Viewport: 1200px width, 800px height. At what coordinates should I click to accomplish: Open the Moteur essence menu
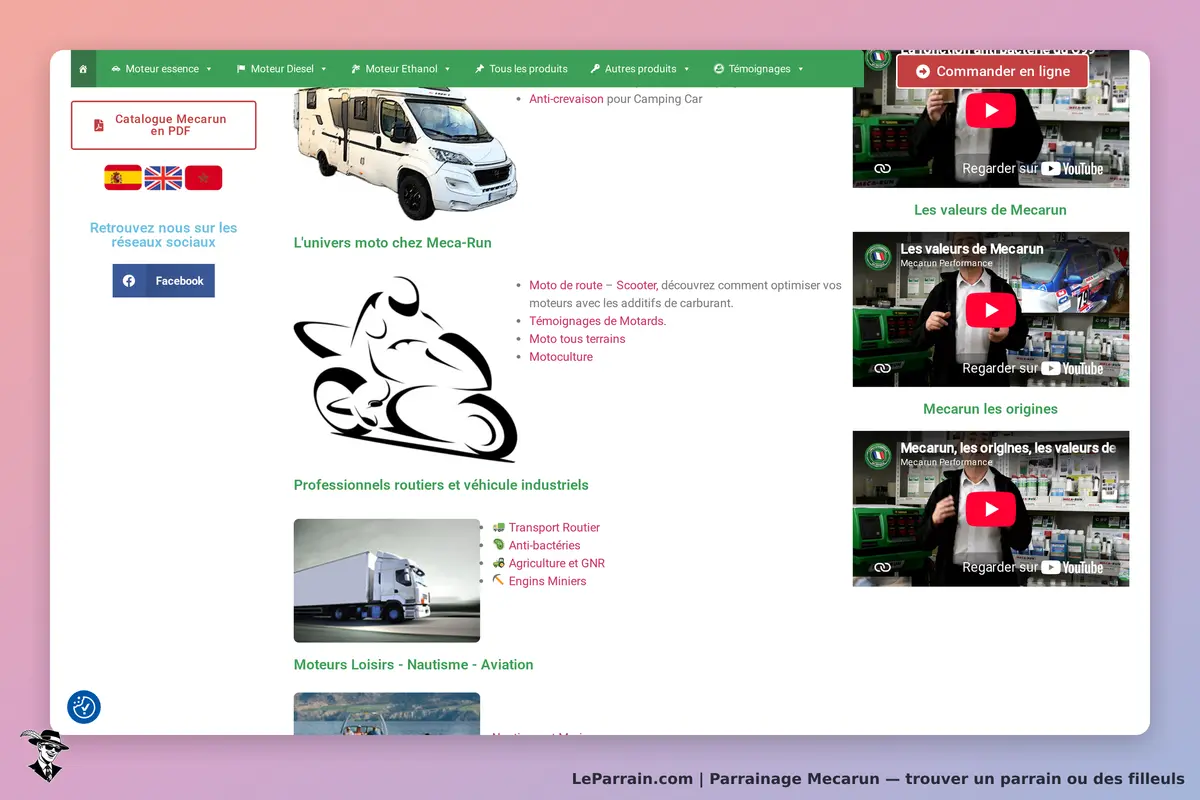tap(161, 69)
